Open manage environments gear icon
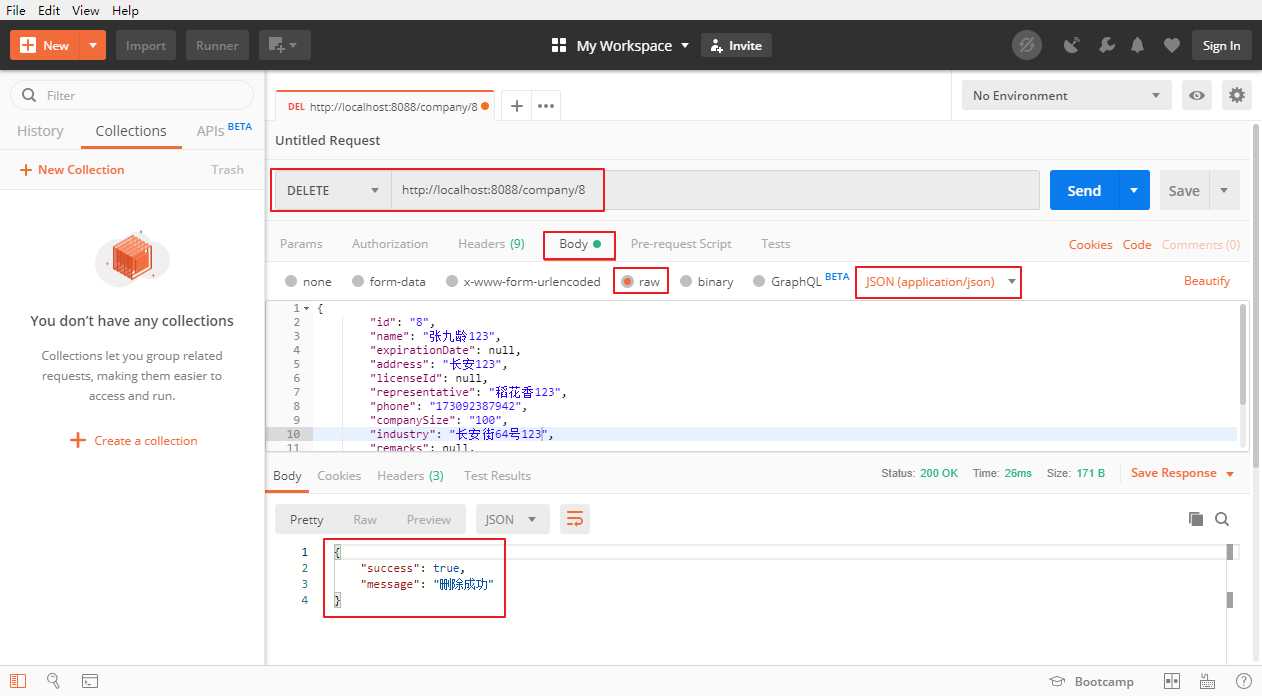The image size is (1262, 696). (x=1237, y=96)
